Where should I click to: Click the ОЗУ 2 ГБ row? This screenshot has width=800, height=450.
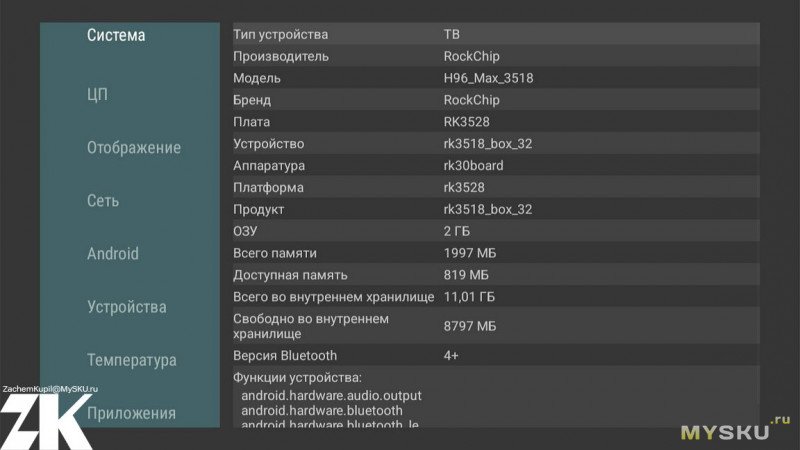495,231
